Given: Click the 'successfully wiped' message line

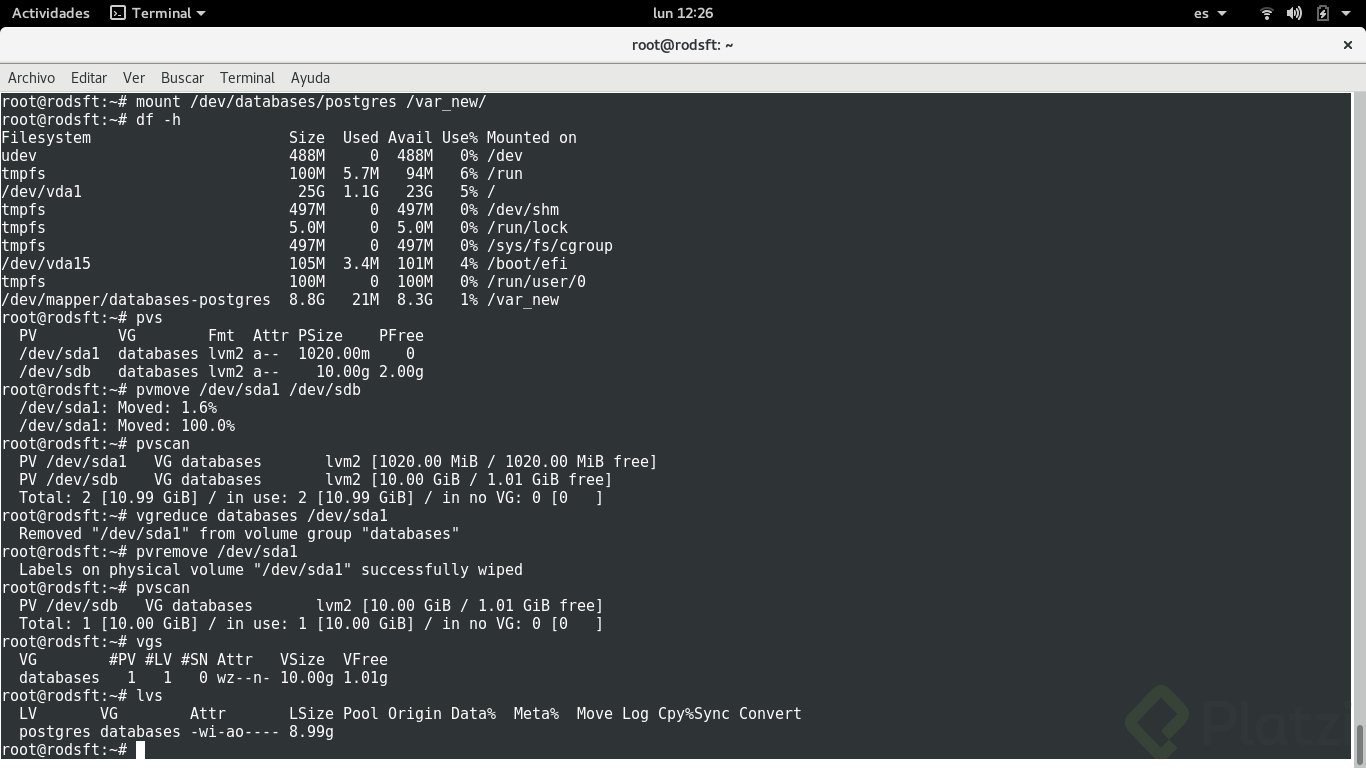Looking at the screenshot, I should coord(271,570).
